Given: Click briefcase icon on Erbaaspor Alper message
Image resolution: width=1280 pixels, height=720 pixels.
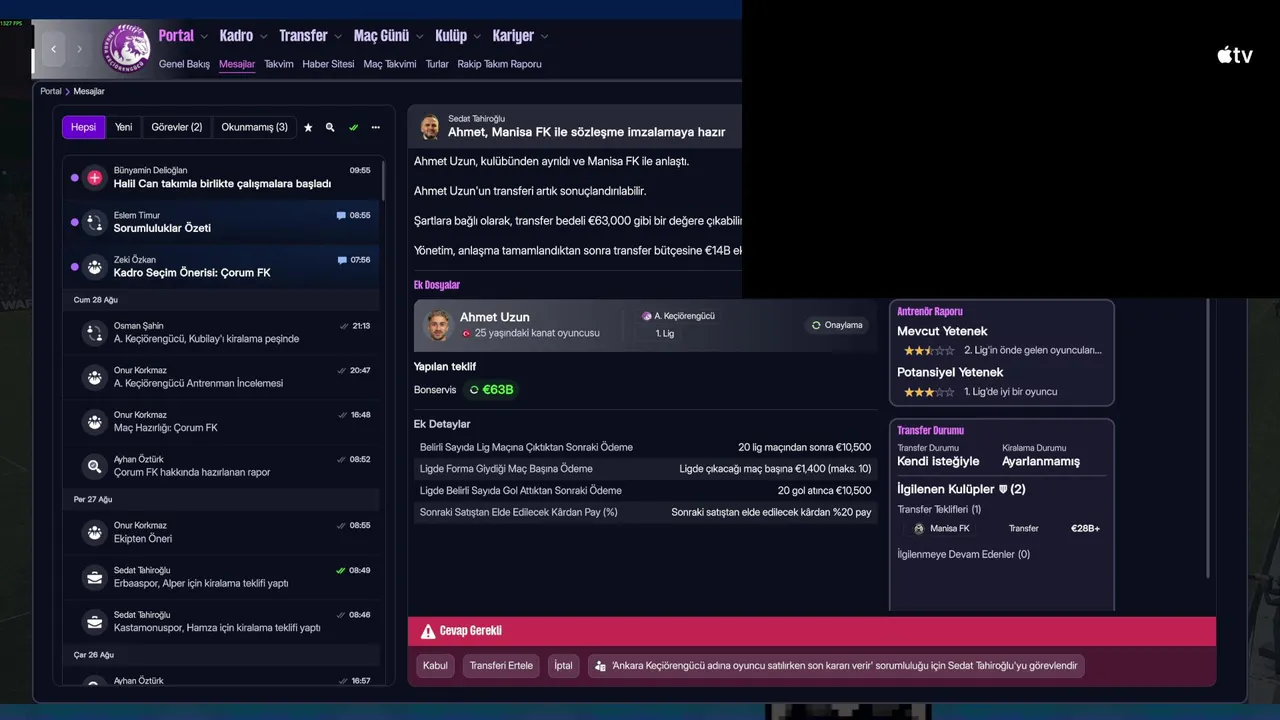Looking at the screenshot, I should pos(94,577).
